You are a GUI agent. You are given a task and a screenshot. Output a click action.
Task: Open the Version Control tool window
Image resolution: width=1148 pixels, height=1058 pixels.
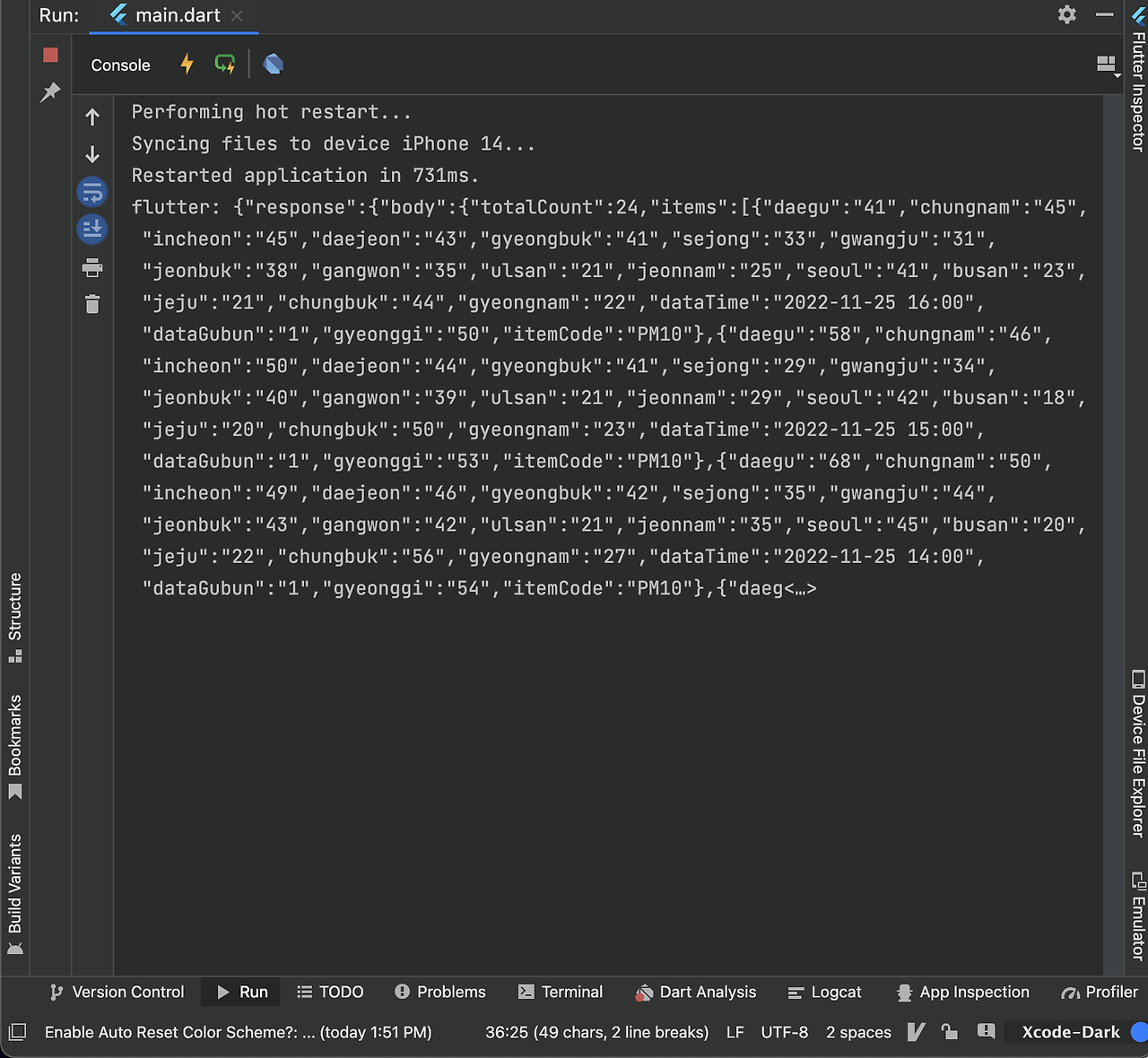pyautogui.click(x=117, y=992)
